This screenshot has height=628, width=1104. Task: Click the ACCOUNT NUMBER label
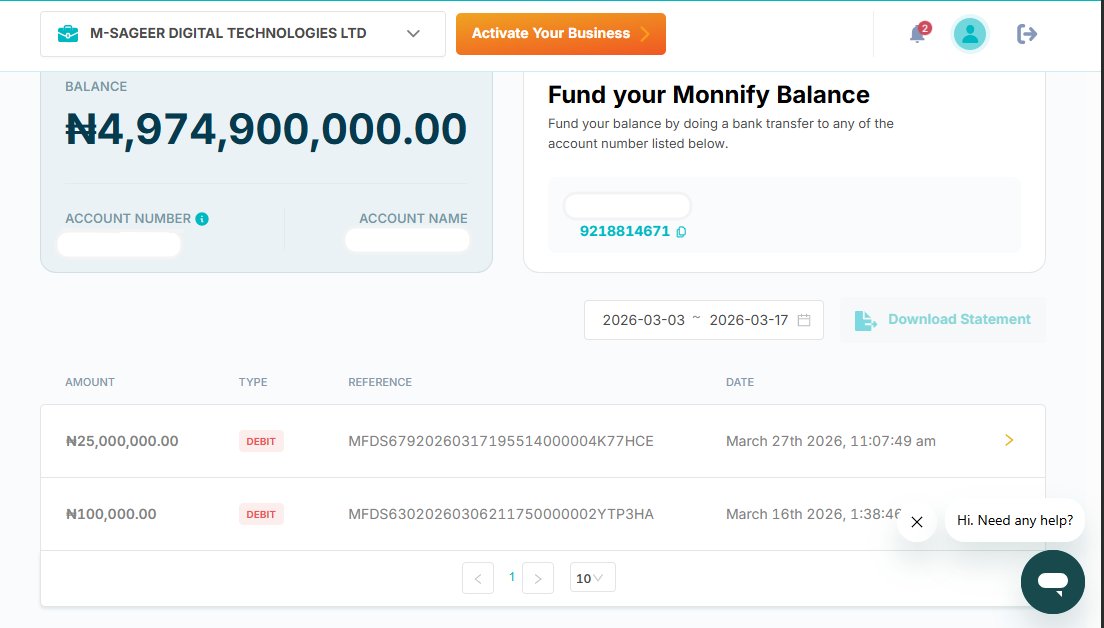(128, 219)
